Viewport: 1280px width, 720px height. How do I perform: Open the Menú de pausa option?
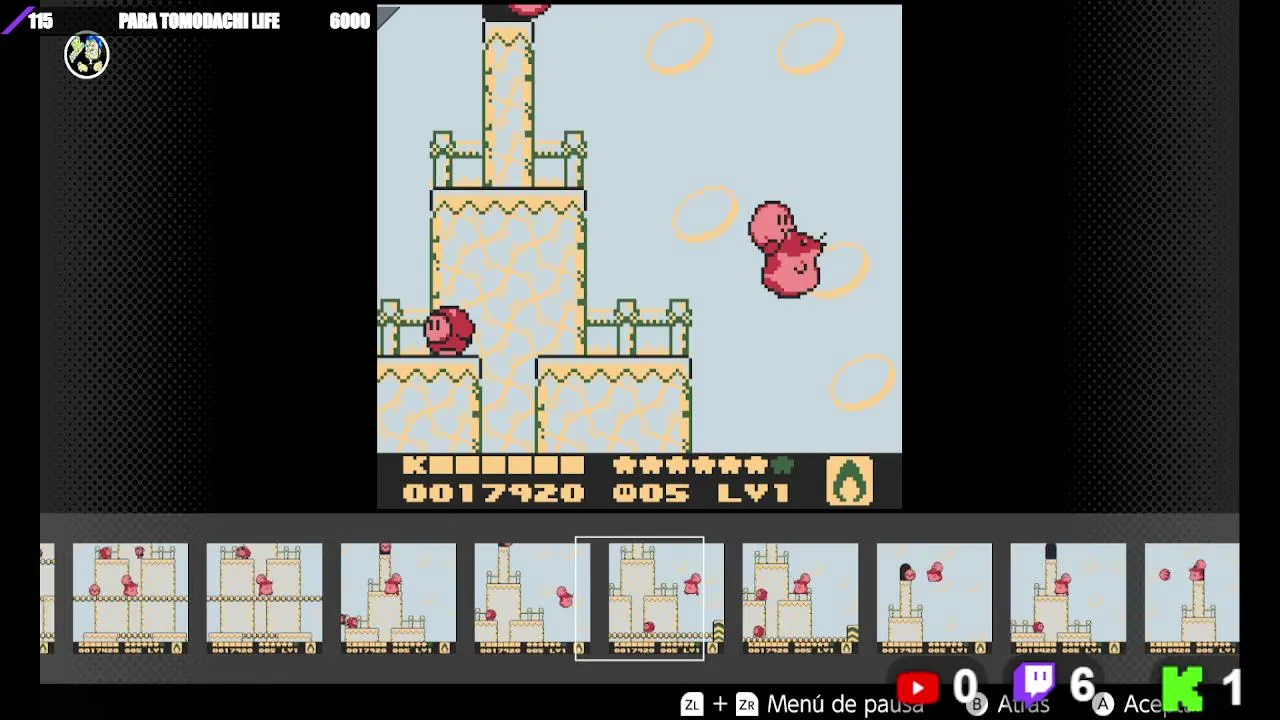point(844,704)
